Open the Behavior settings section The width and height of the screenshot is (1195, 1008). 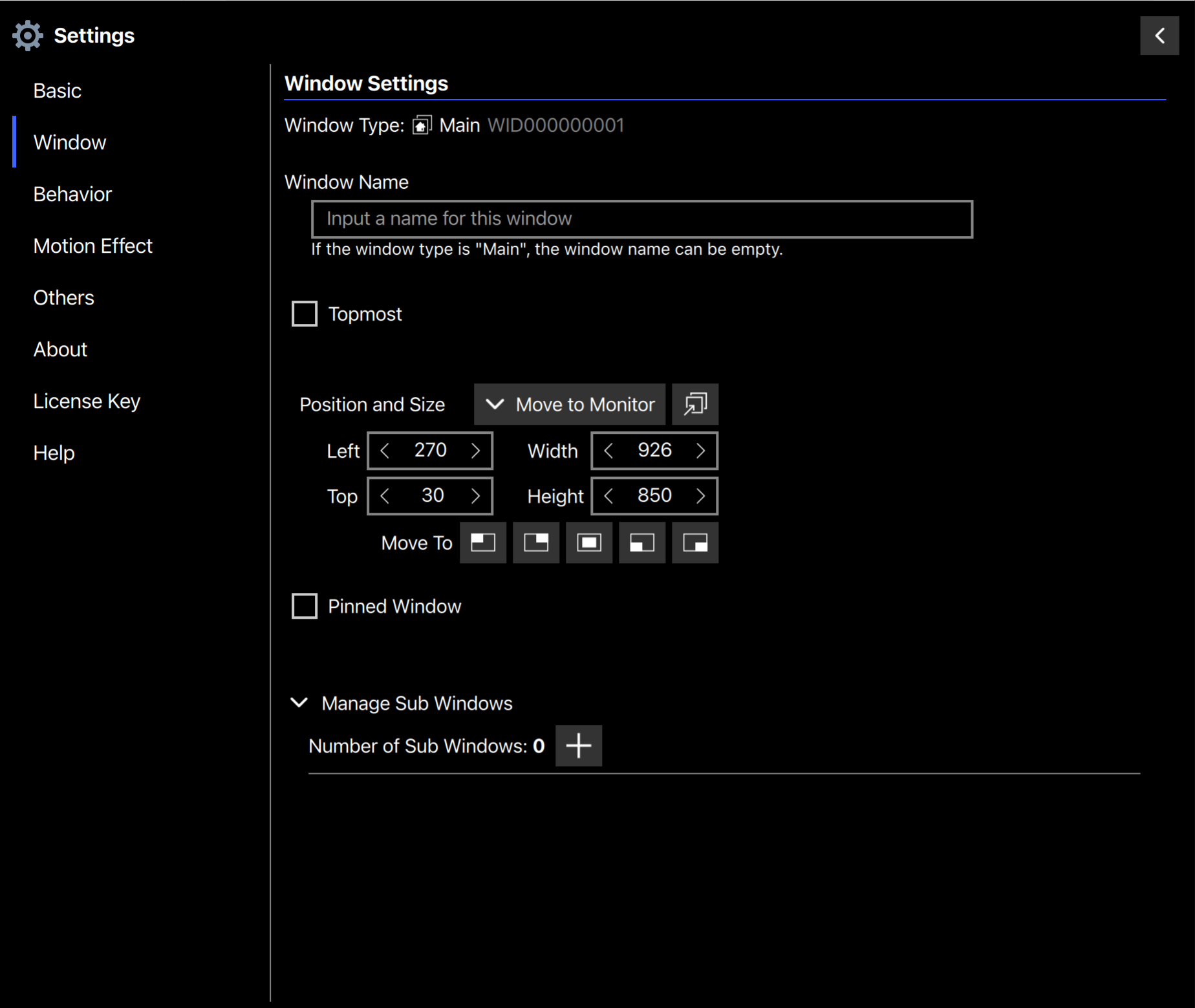click(x=72, y=194)
